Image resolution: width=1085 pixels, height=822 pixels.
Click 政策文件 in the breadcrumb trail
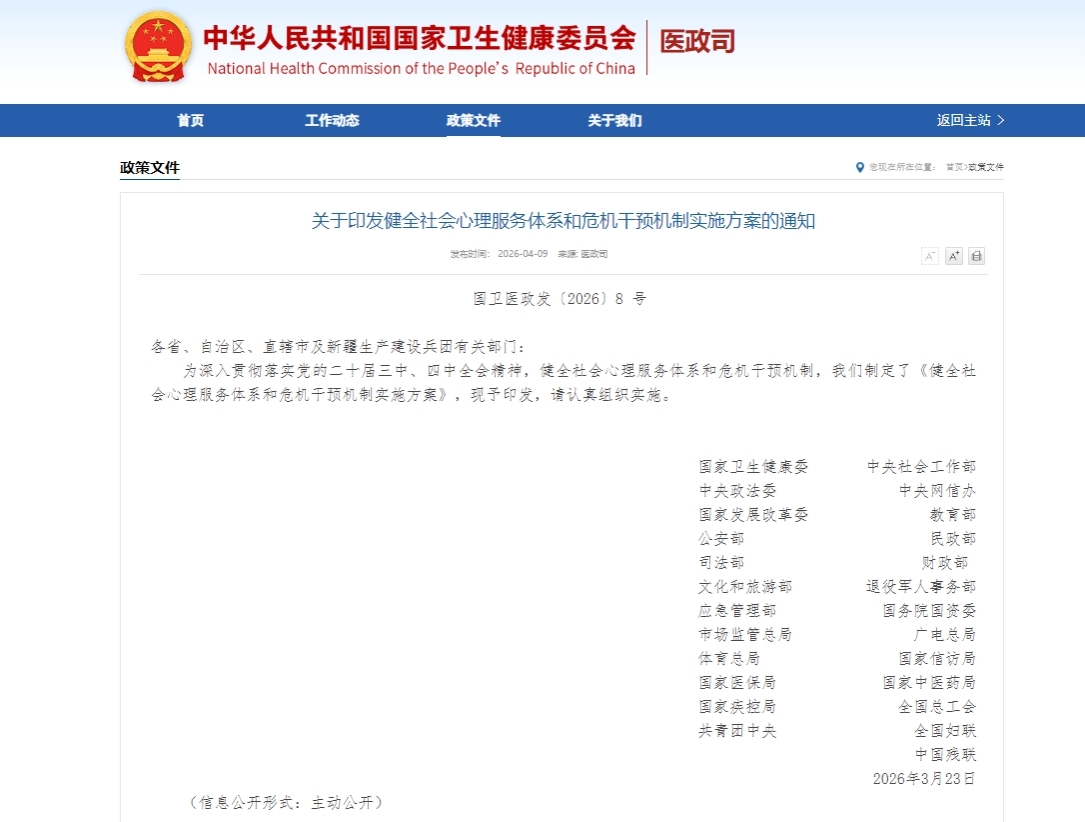(x=988, y=167)
